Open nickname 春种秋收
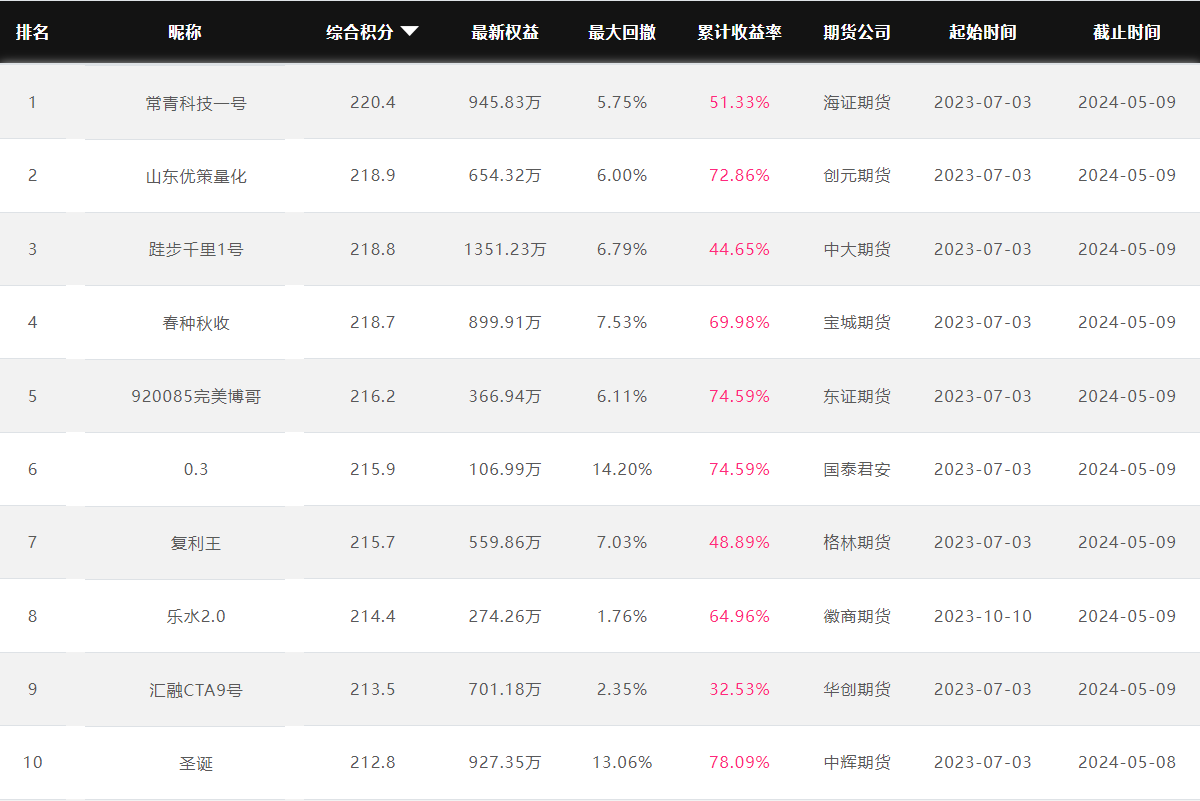The height and width of the screenshot is (801, 1200). (x=196, y=323)
